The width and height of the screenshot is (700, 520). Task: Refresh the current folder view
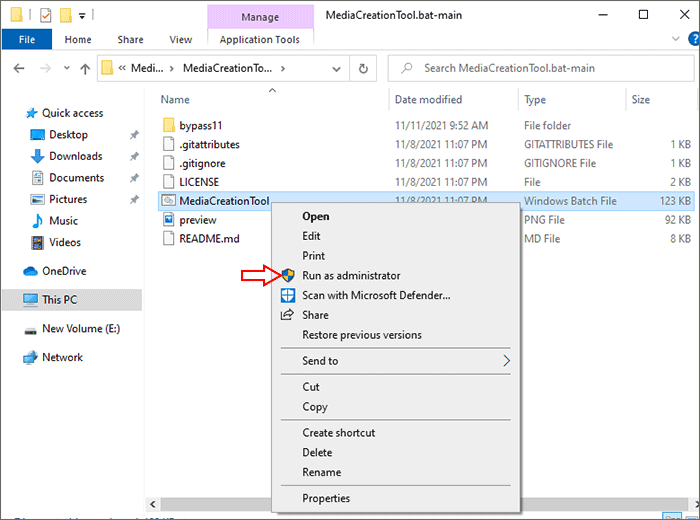coord(363,68)
